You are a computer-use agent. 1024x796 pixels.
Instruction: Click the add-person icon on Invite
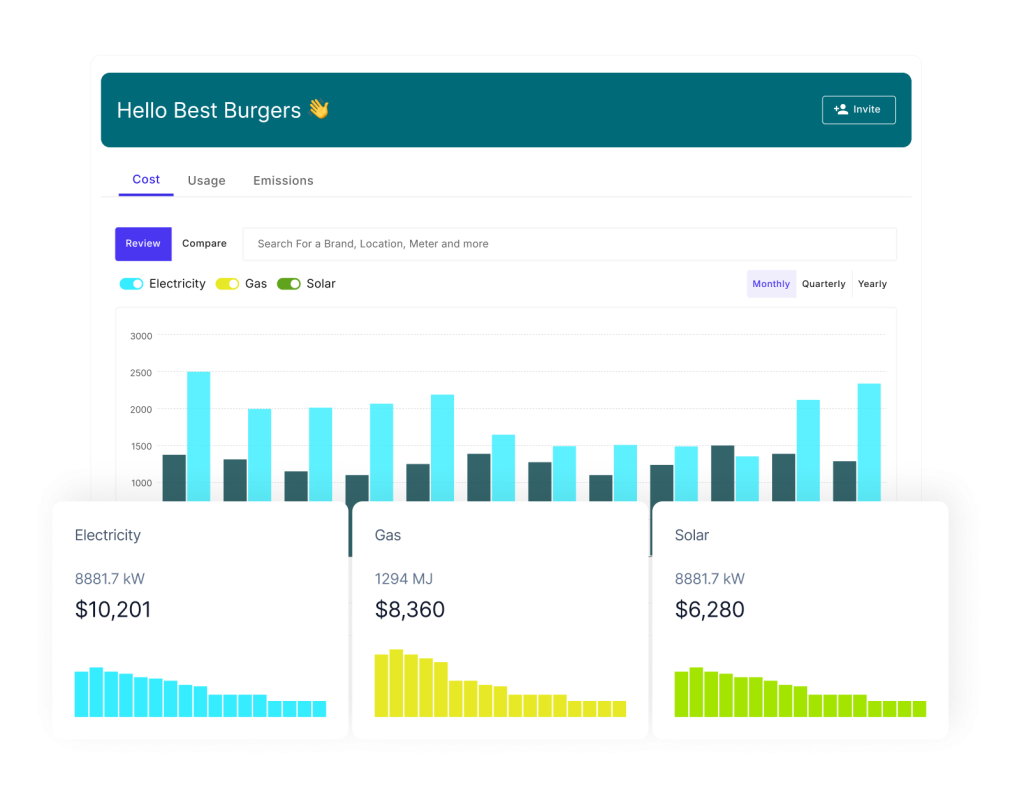(840, 110)
